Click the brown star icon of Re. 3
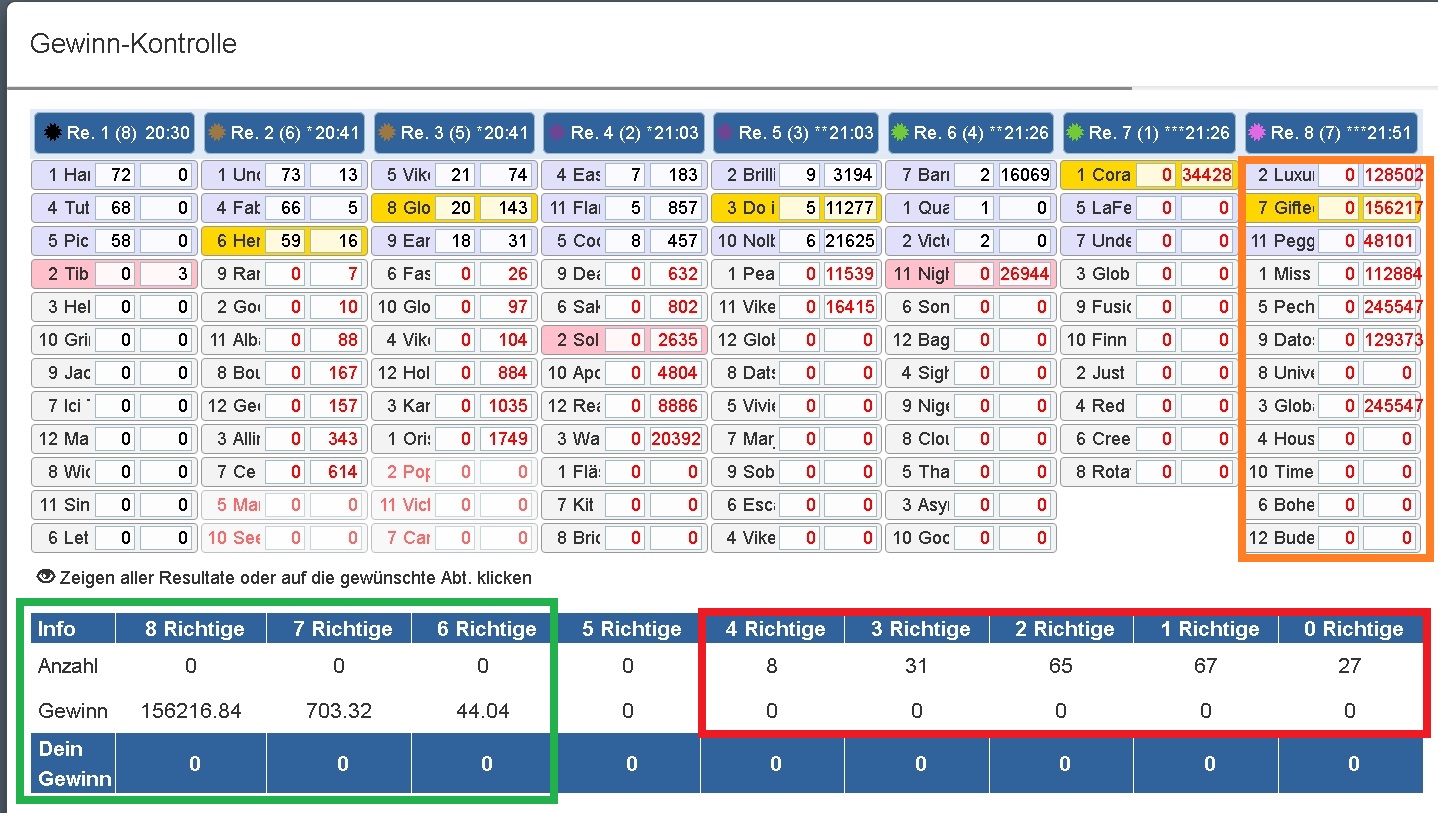 pos(388,133)
